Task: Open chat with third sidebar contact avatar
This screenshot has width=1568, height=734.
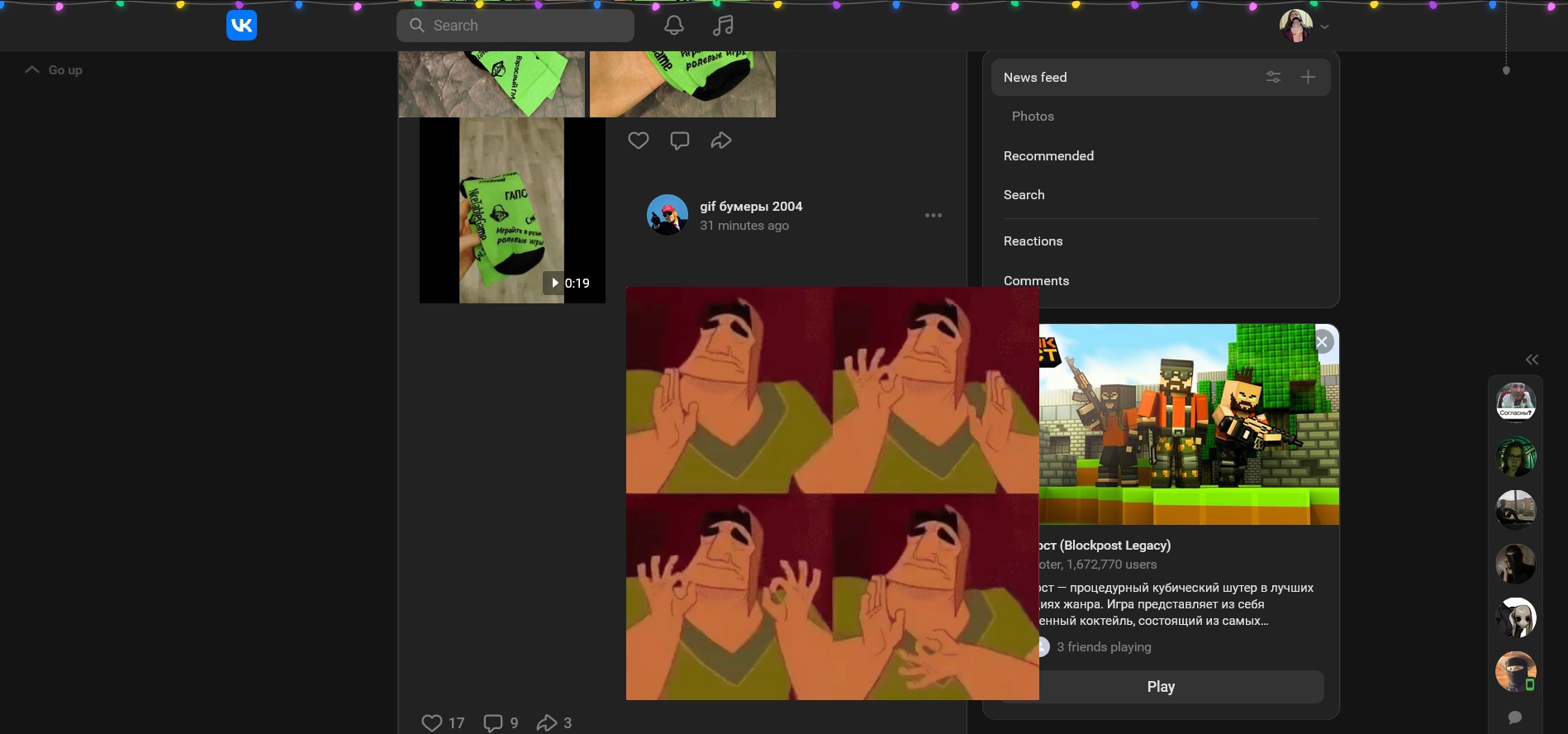Action: click(x=1516, y=510)
